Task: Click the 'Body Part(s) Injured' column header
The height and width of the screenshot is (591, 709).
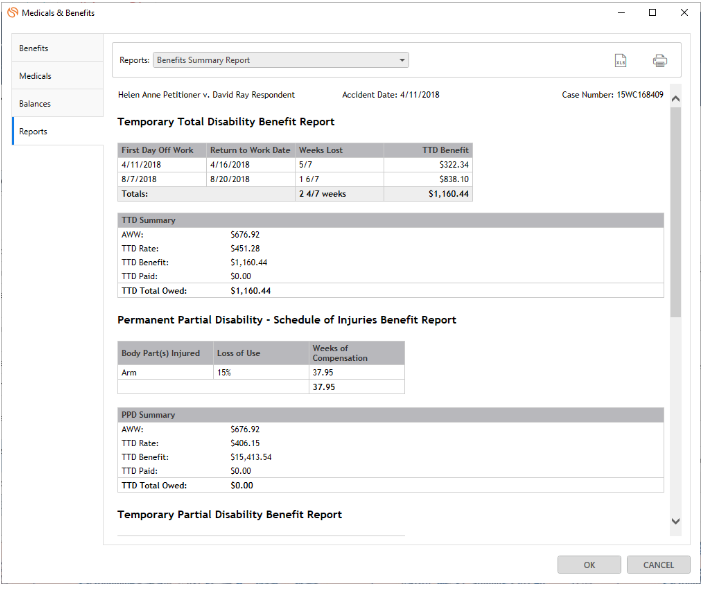Action: point(165,353)
